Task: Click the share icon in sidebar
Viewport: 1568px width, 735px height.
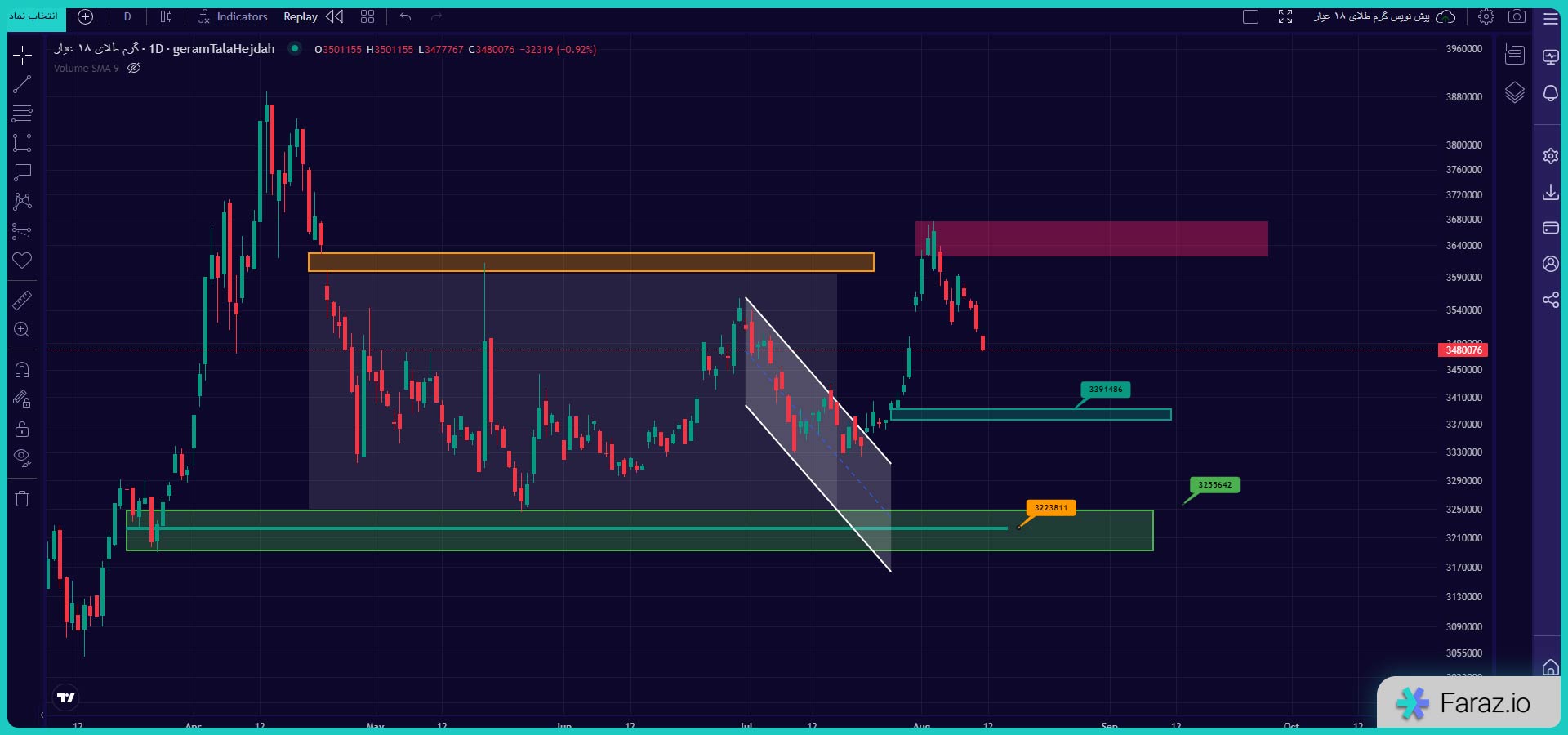Action: [x=1550, y=300]
